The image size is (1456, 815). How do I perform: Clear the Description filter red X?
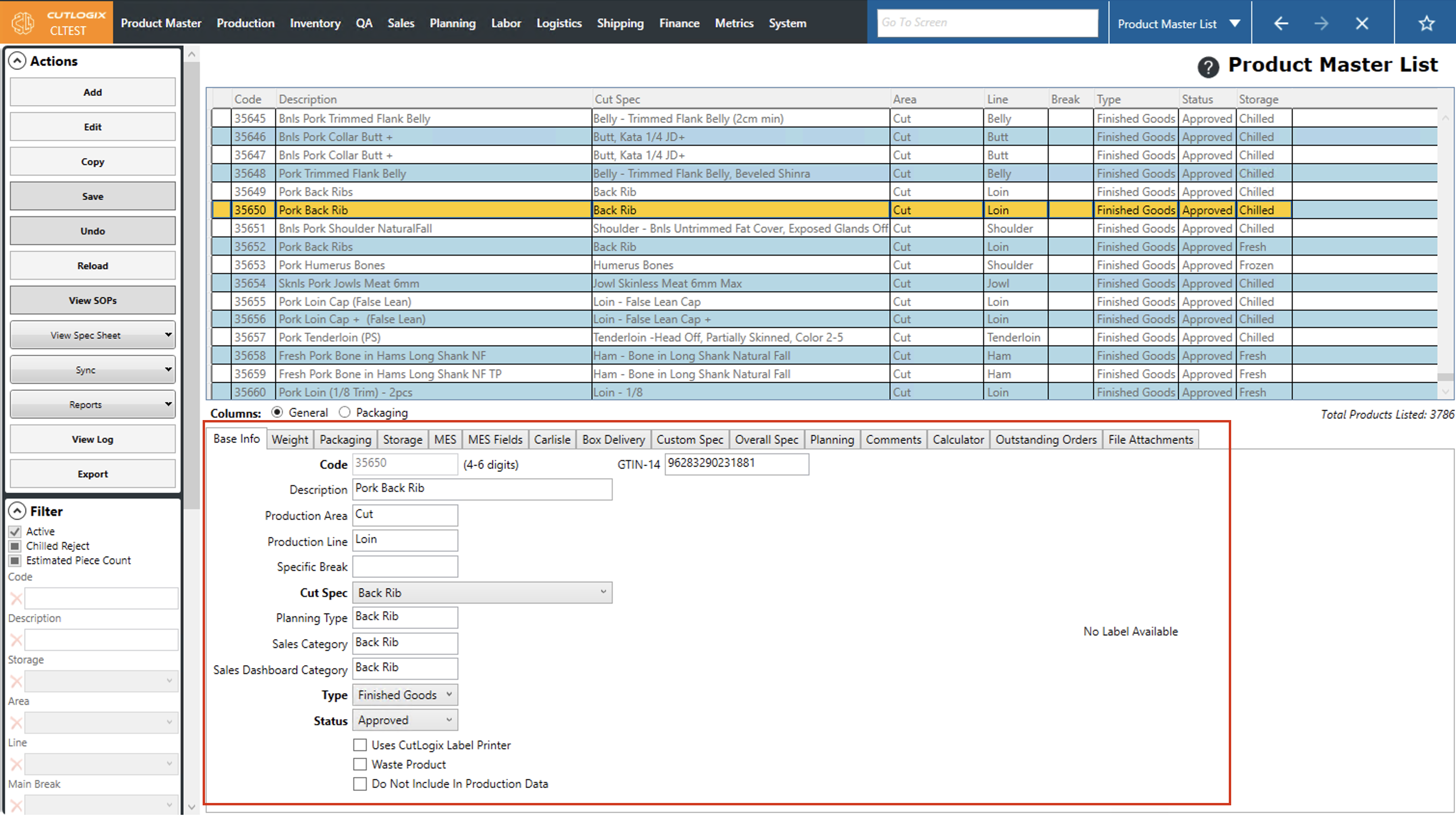click(x=16, y=640)
